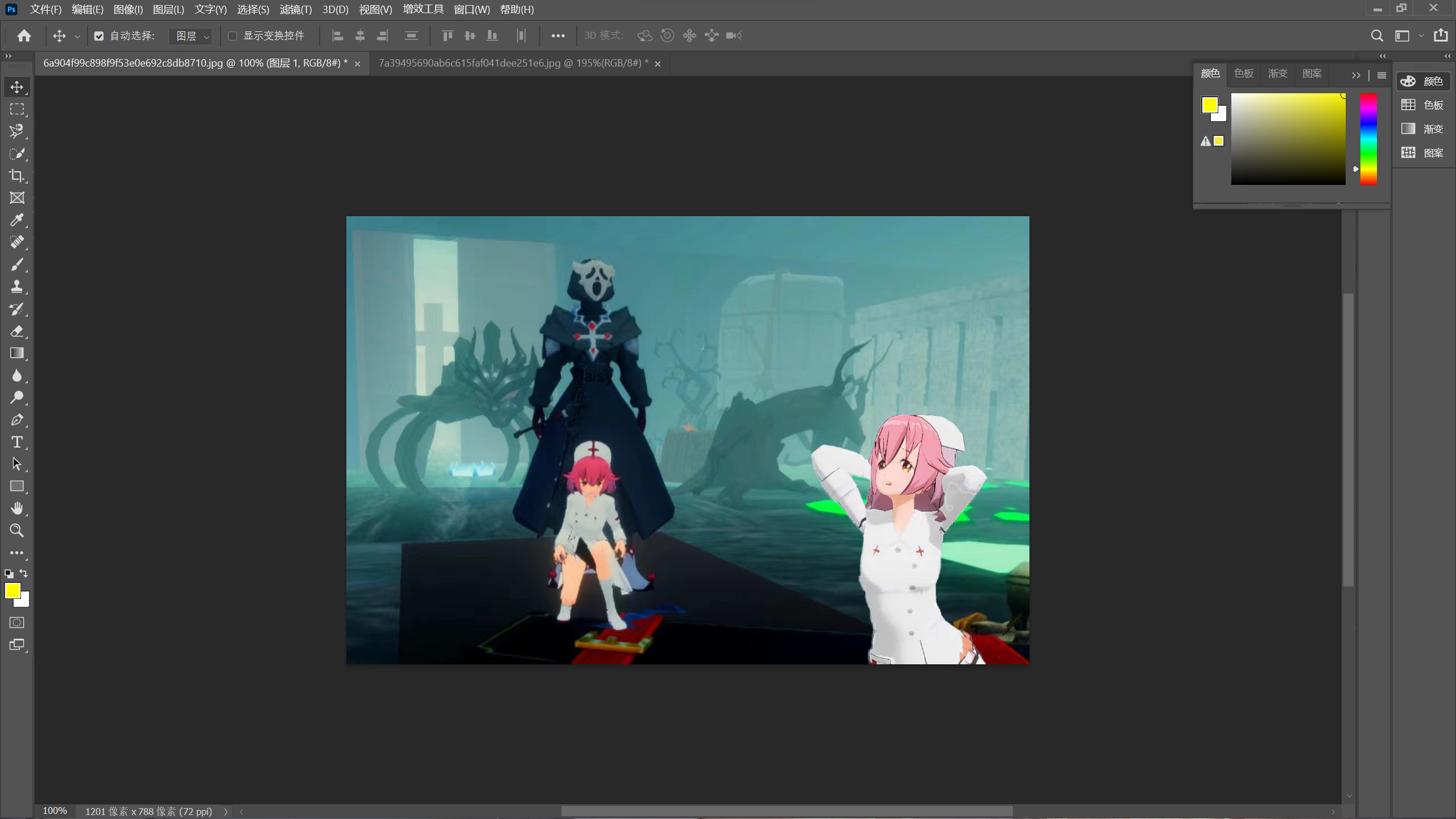Swap foreground and background colors
Viewport: 1456px width, 819px height.
pos(24,573)
